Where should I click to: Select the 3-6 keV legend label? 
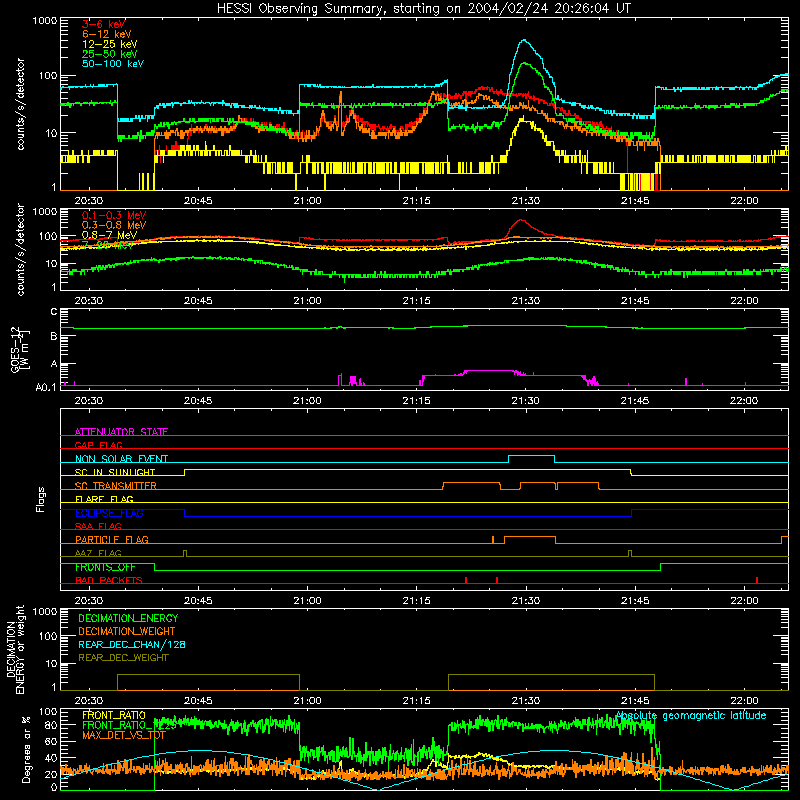[104, 24]
